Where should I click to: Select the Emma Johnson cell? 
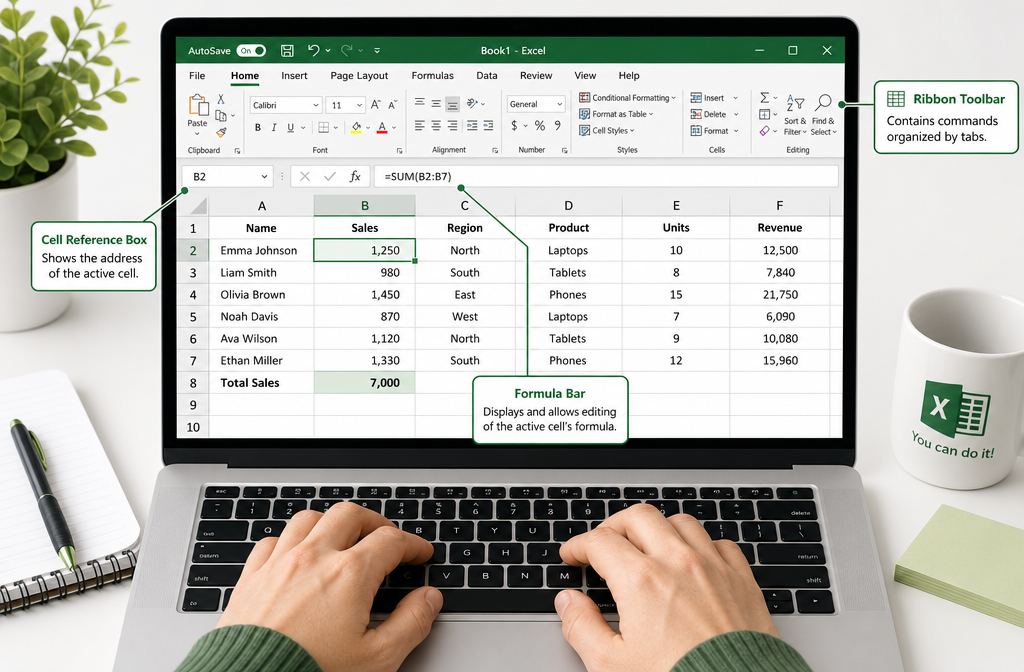click(x=261, y=250)
